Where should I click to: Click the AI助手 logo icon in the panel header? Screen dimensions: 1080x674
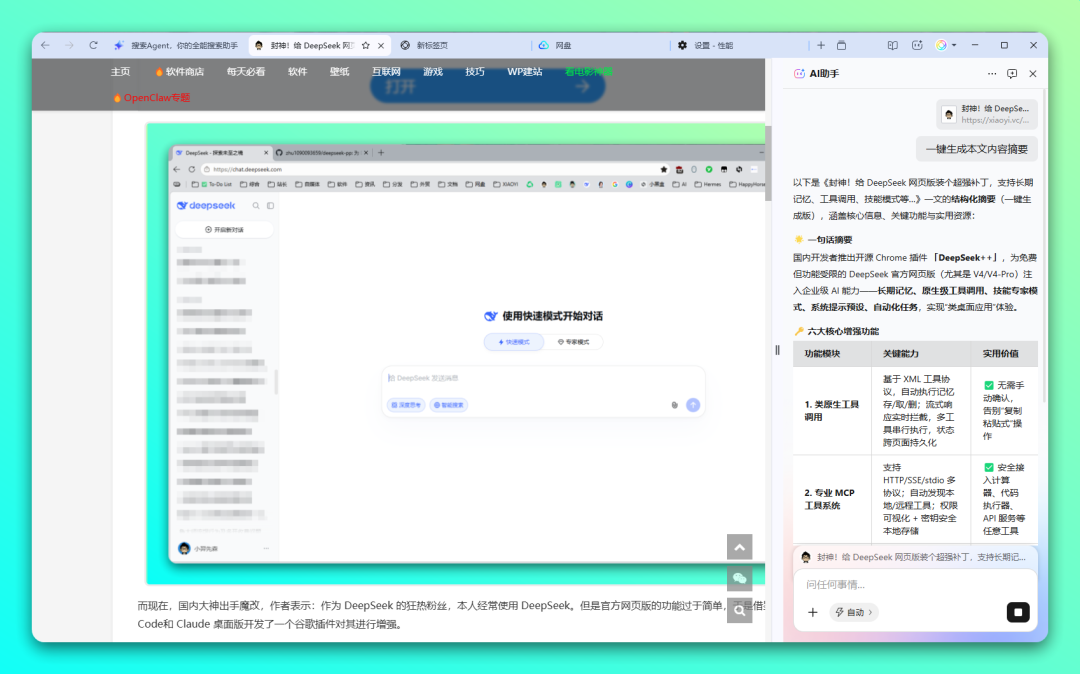pyautogui.click(x=799, y=74)
